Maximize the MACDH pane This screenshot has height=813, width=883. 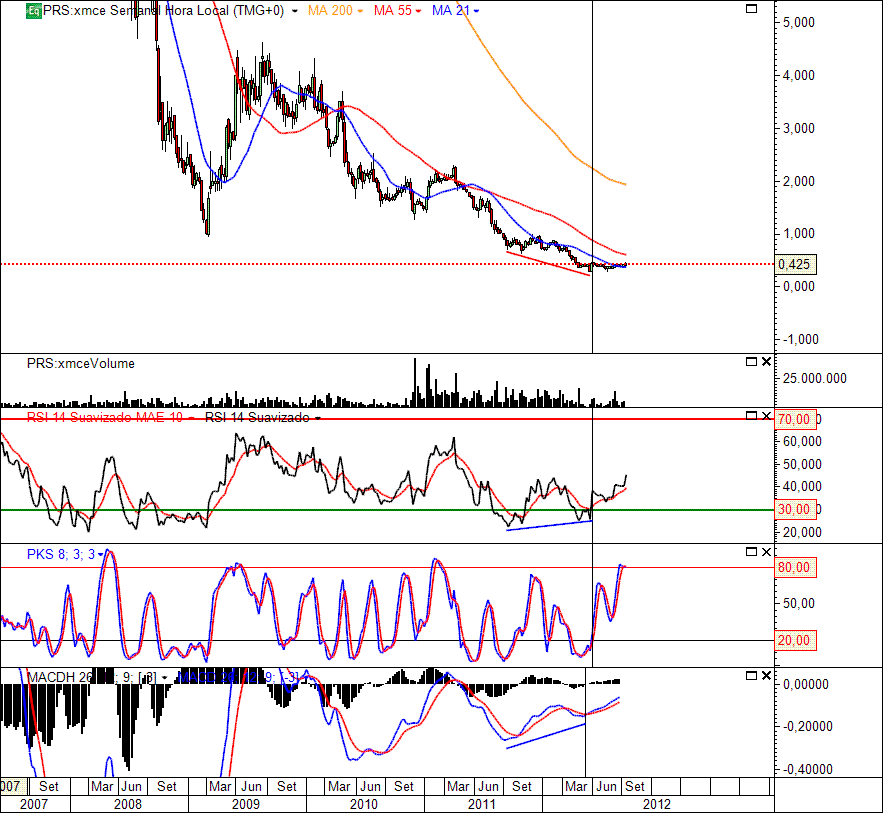(x=751, y=675)
